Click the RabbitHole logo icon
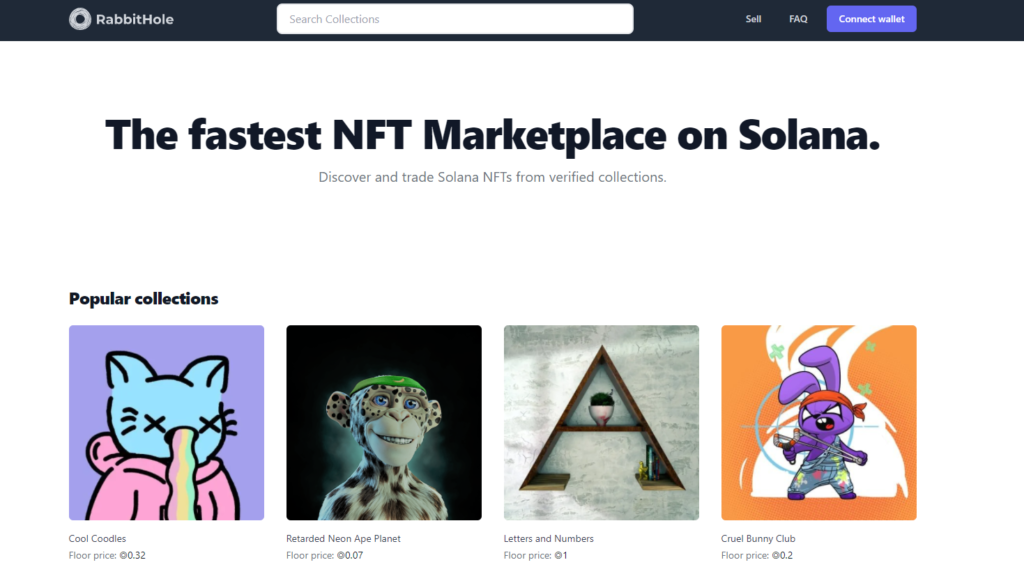 point(79,18)
